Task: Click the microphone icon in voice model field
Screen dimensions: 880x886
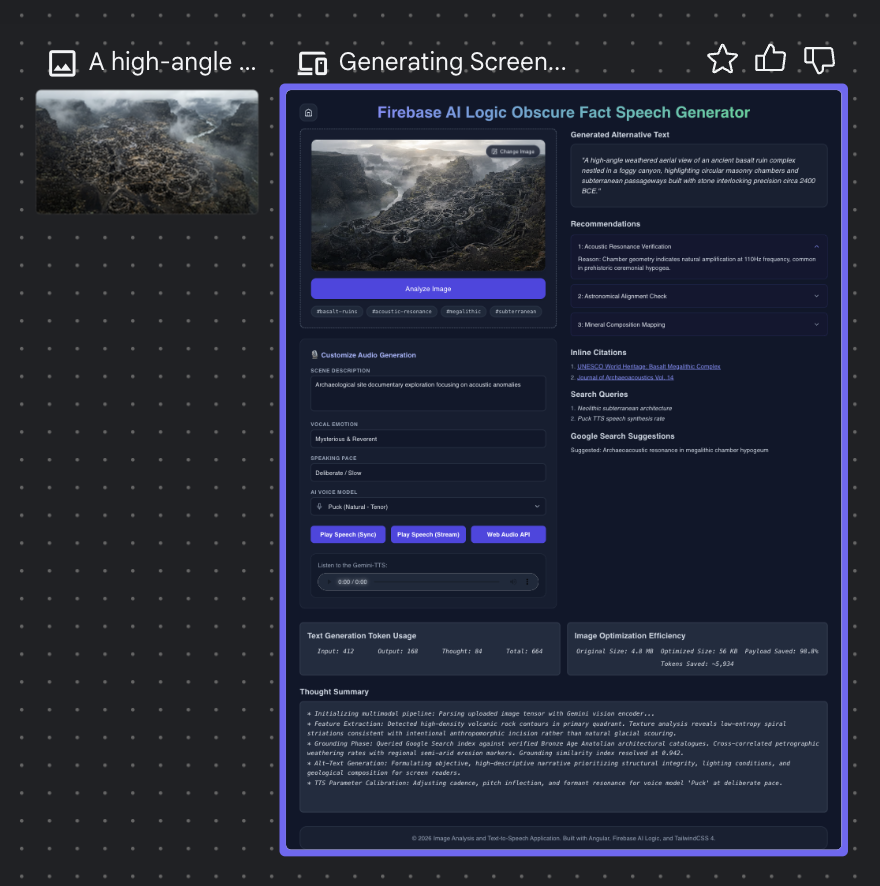Action: click(x=319, y=507)
